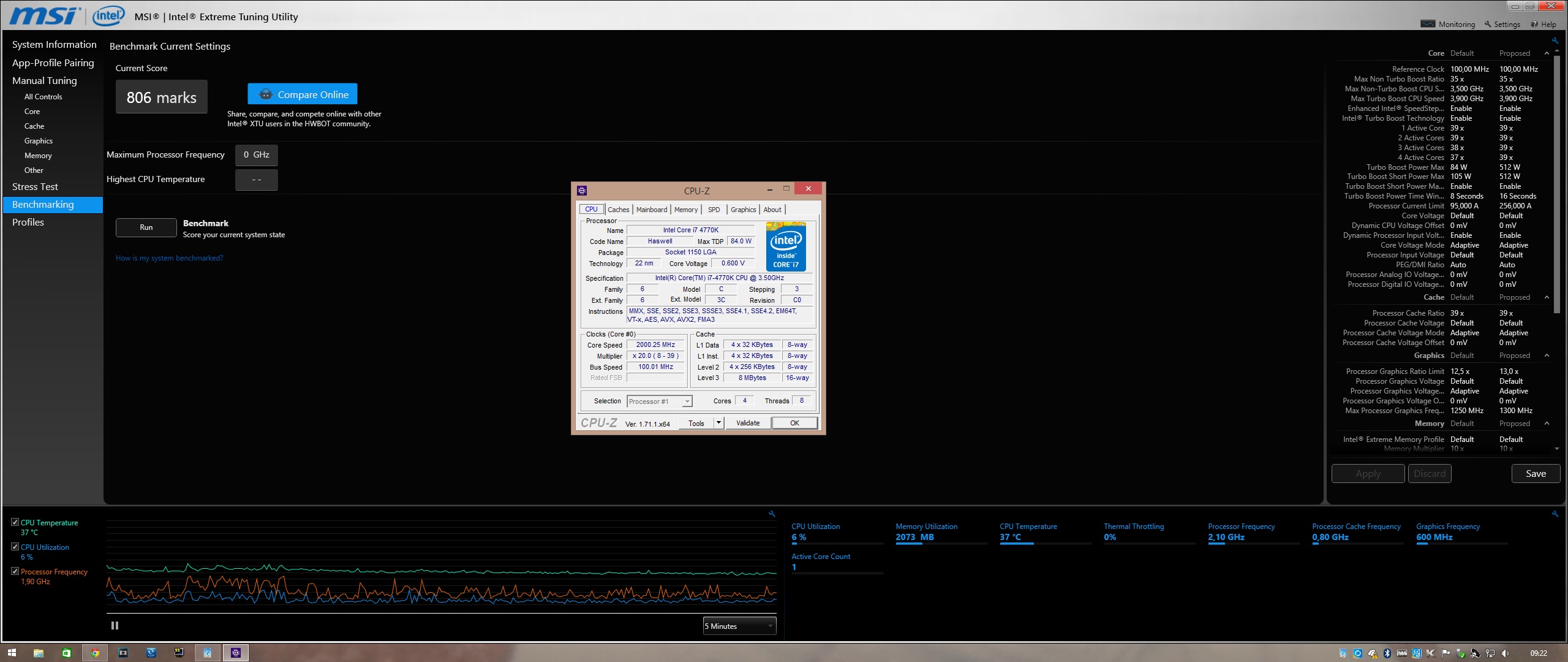The width and height of the screenshot is (1568, 662).
Task: Click Save button in settings panel
Action: coord(1536,473)
